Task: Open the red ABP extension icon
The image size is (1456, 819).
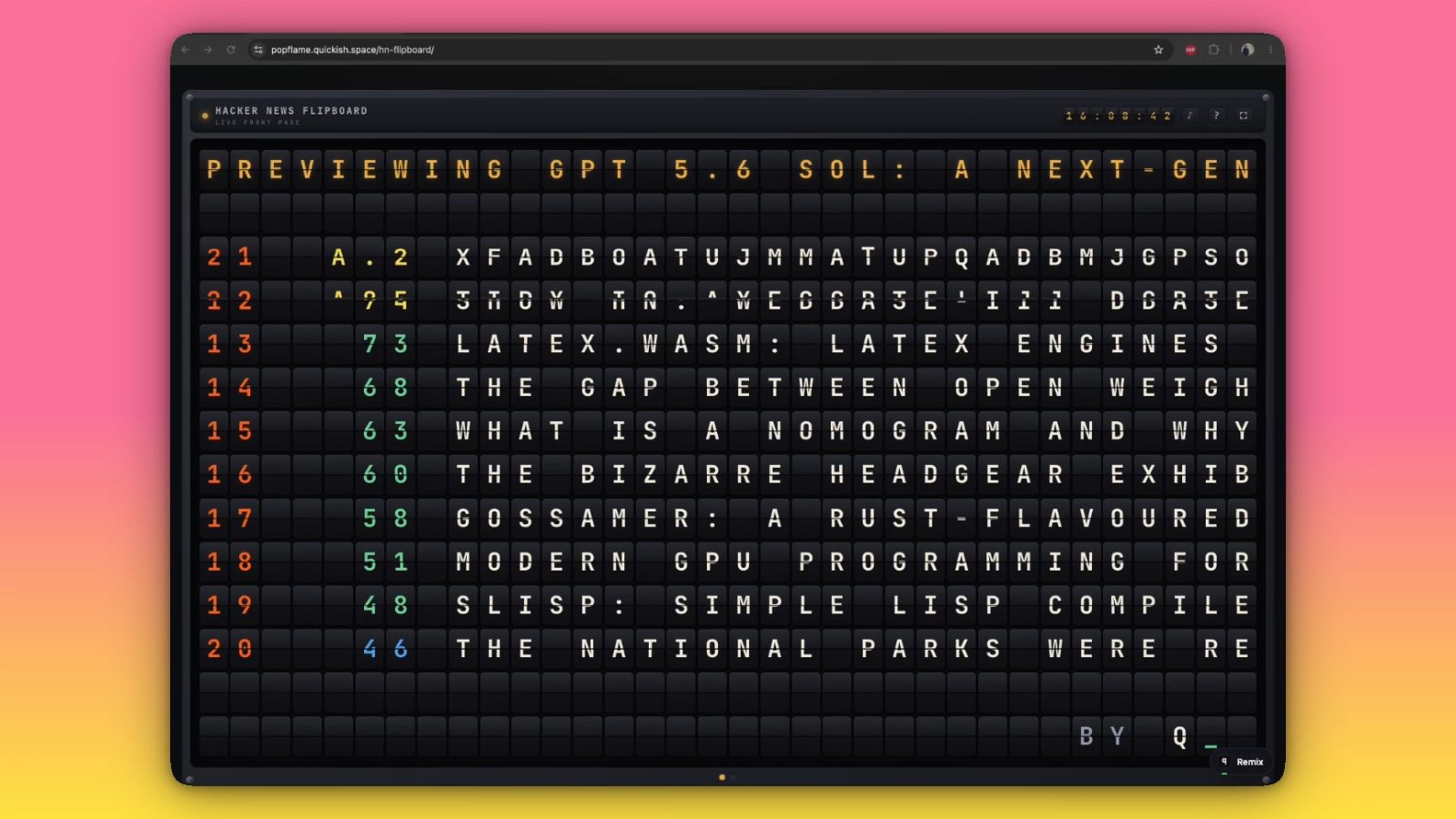Action: coord(1190,50)
